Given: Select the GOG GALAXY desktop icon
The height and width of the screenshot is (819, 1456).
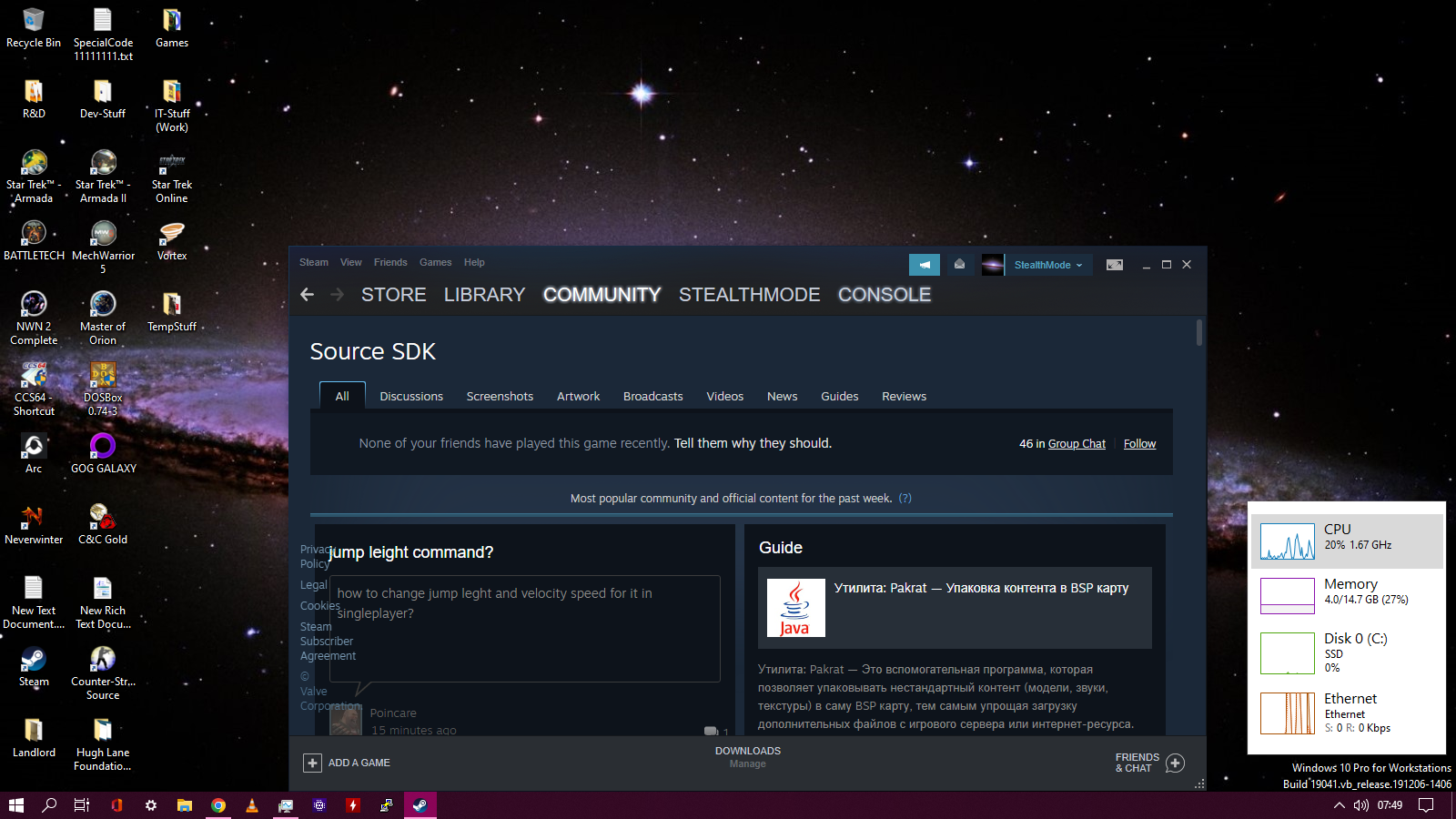Looking at the screenshot, I should click(103, 454).
